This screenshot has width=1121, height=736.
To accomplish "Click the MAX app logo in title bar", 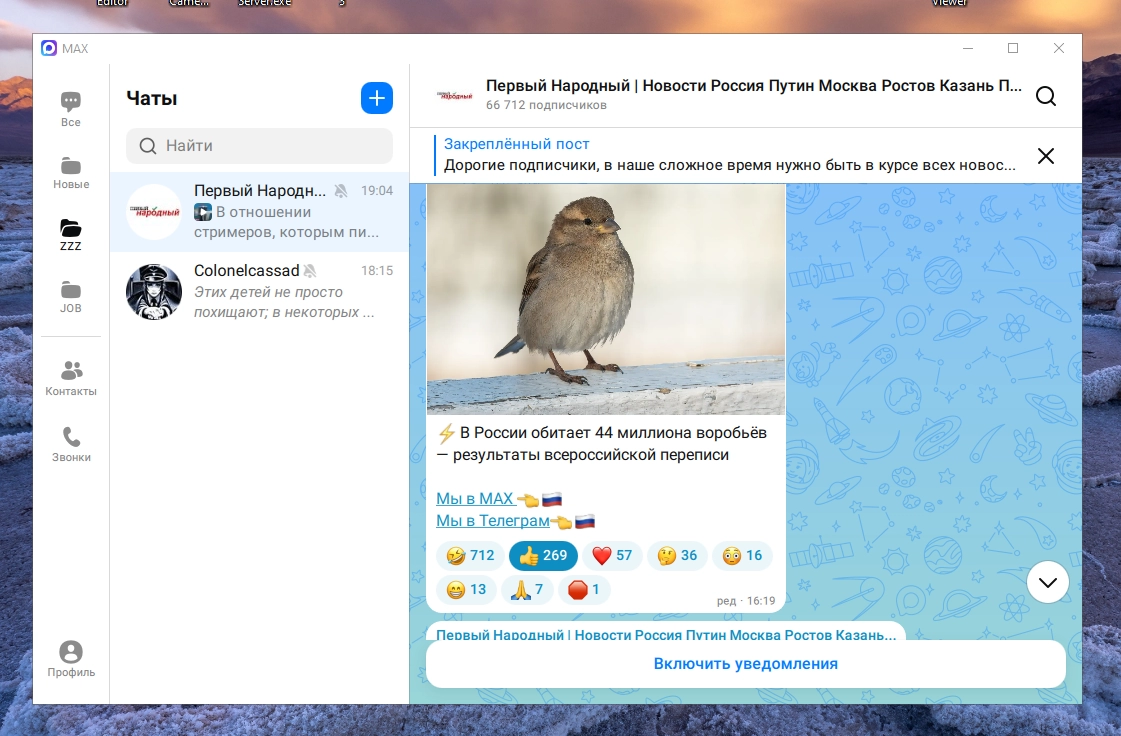I will point(49,49).
